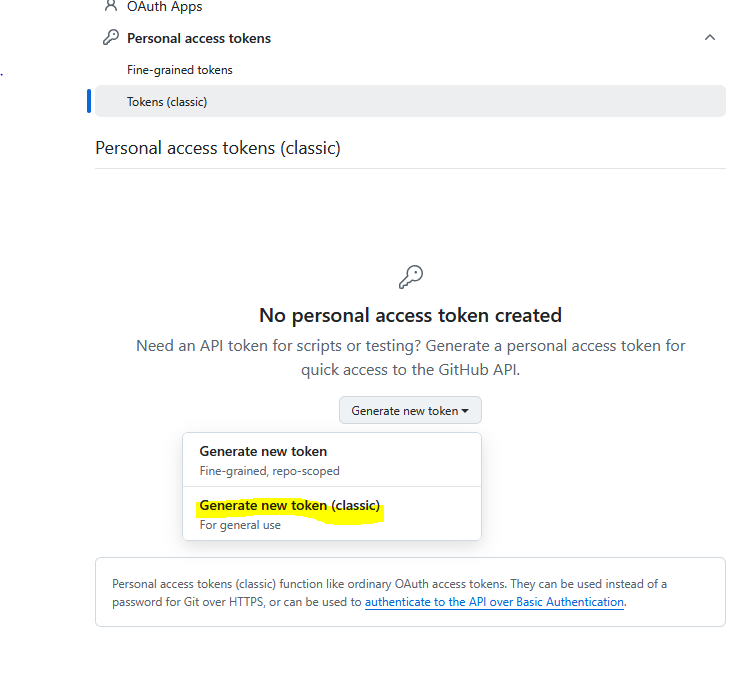The image size is (750, 681).
Task: Click the caret arrow on Generate new token
Action: point(465,411)
